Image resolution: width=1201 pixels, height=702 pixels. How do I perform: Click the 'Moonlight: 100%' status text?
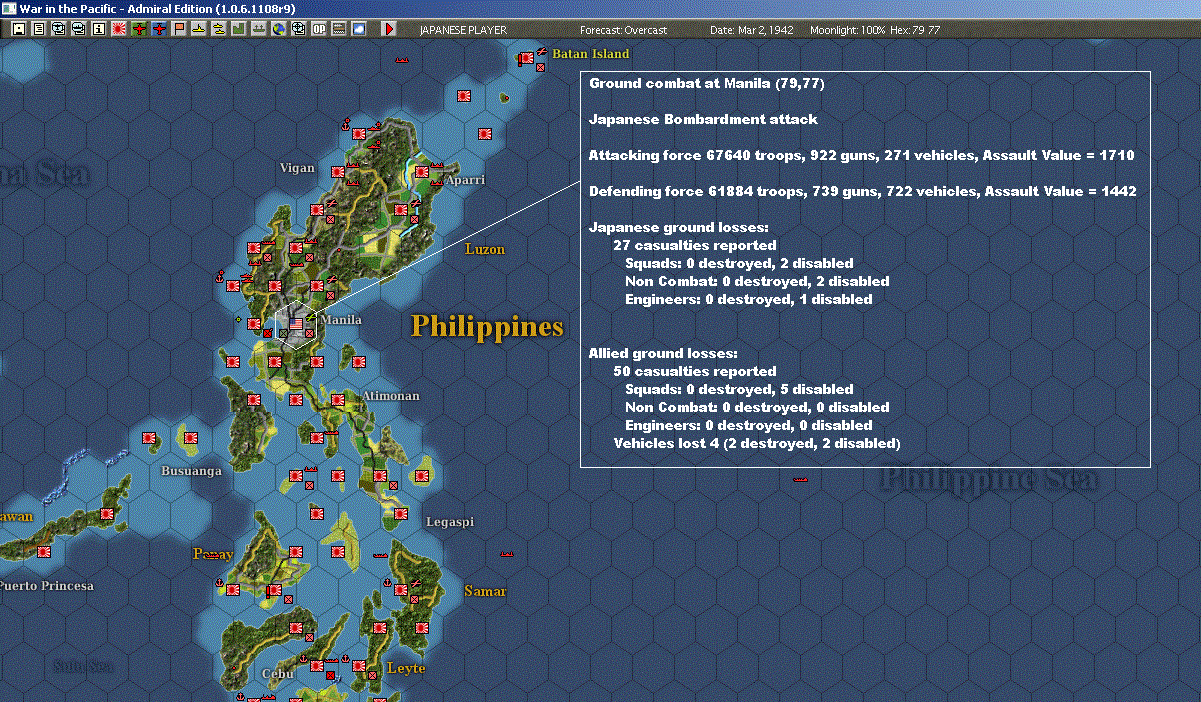(848, 30)
